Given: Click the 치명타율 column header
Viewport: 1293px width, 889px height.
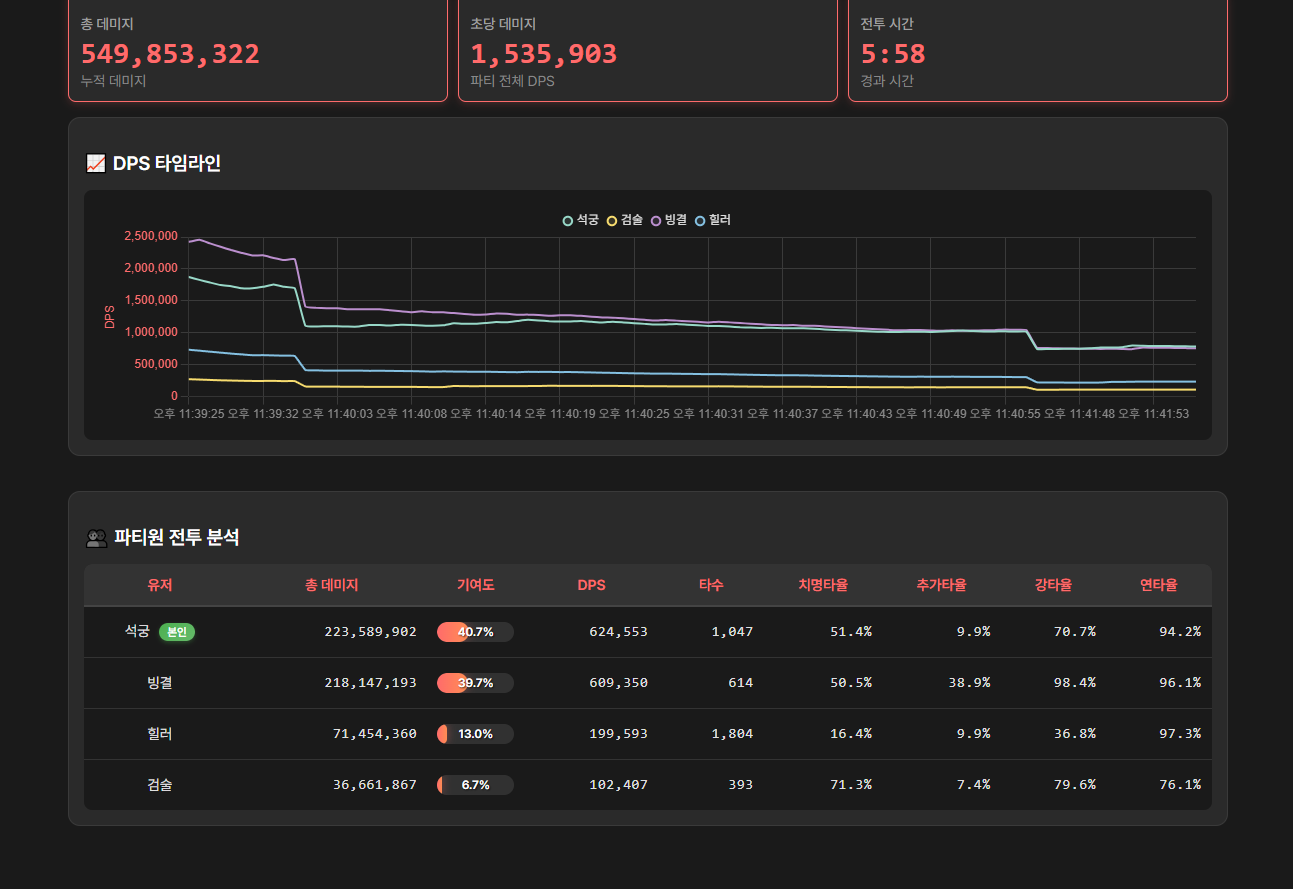Looking at the screenshot, I should [x=822, y=586].
